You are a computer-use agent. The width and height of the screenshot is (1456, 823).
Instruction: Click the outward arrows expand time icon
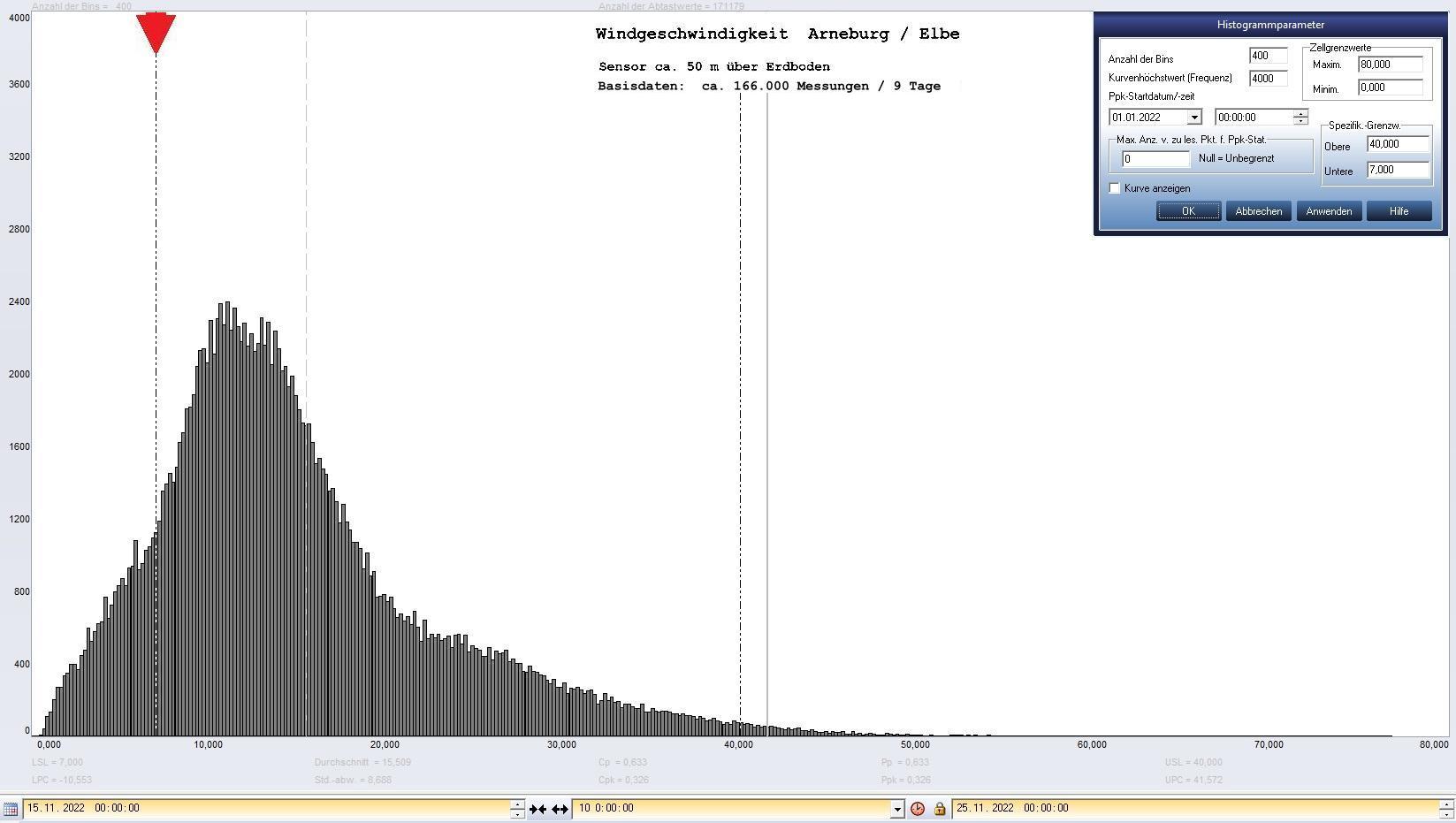560,809
